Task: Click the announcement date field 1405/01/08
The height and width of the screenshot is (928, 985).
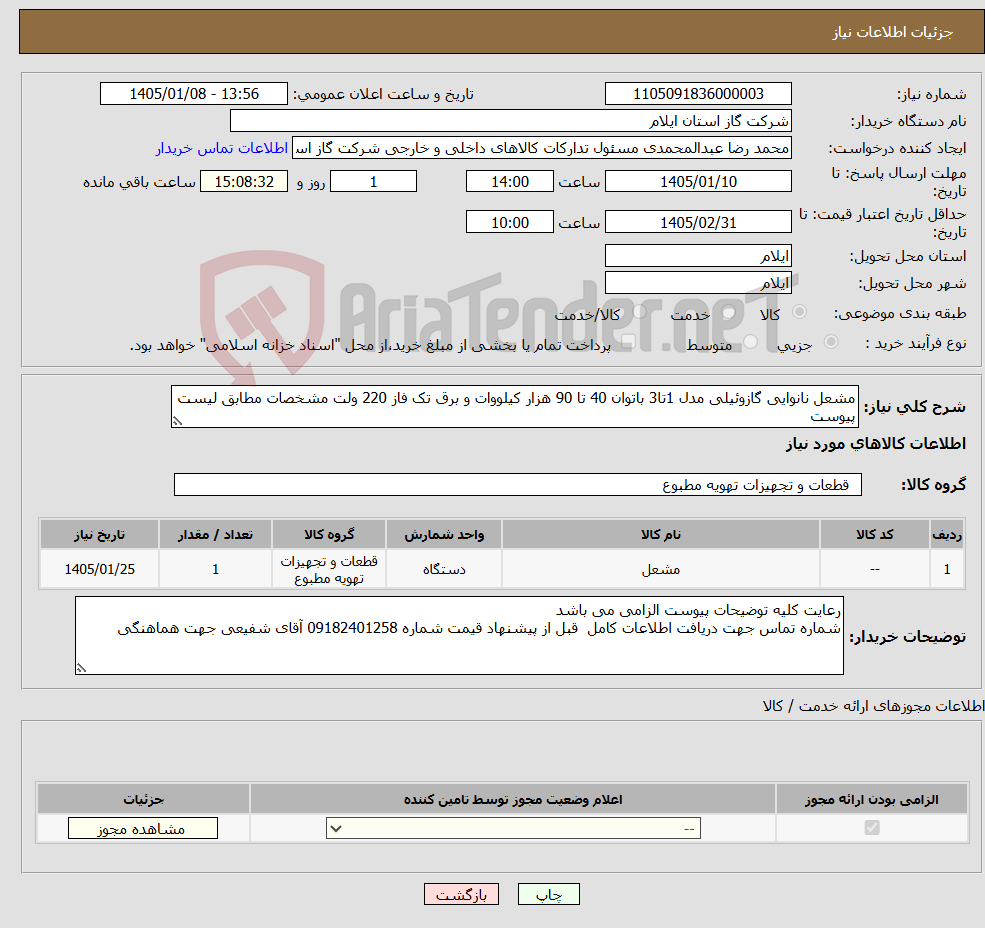Action: (x=193, y=94)
